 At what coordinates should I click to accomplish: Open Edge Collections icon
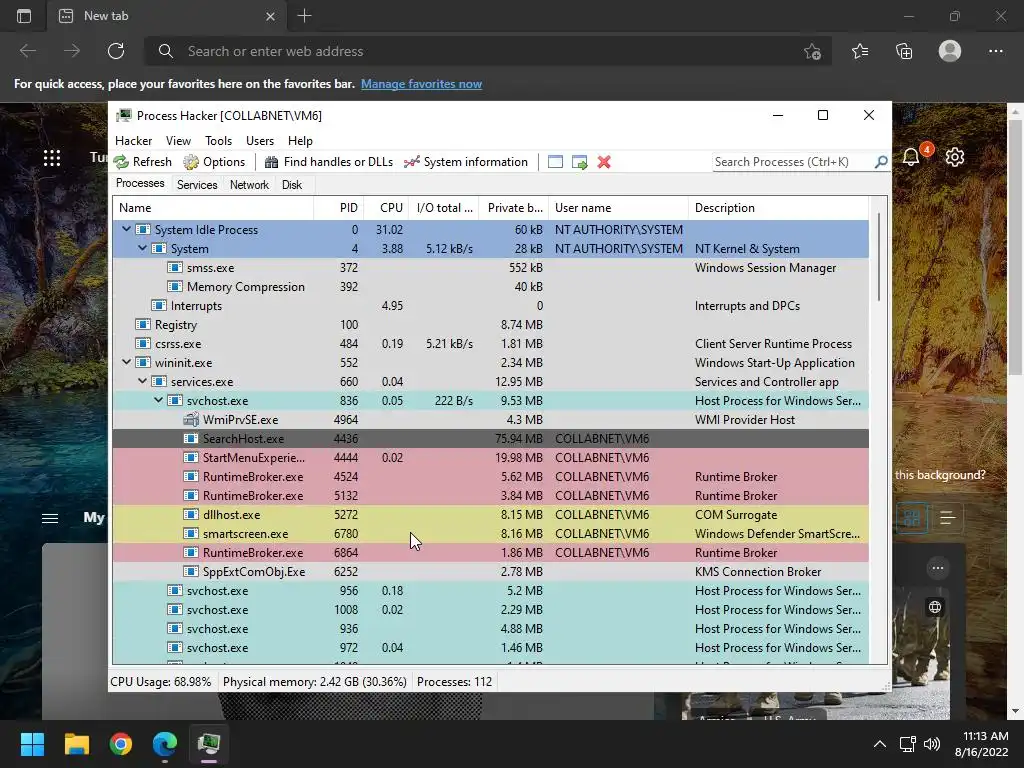pyautogui.click(x=904, y=51)
